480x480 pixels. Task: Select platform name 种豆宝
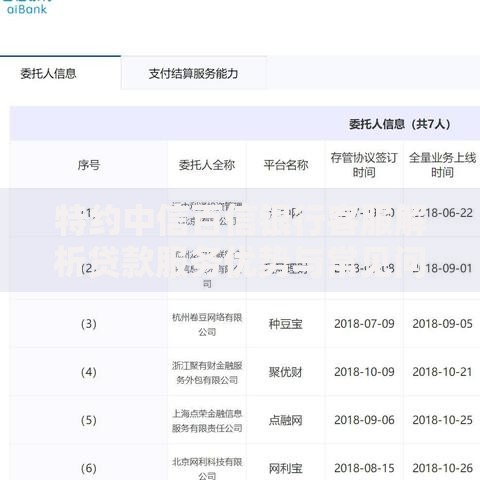(286, 324)
